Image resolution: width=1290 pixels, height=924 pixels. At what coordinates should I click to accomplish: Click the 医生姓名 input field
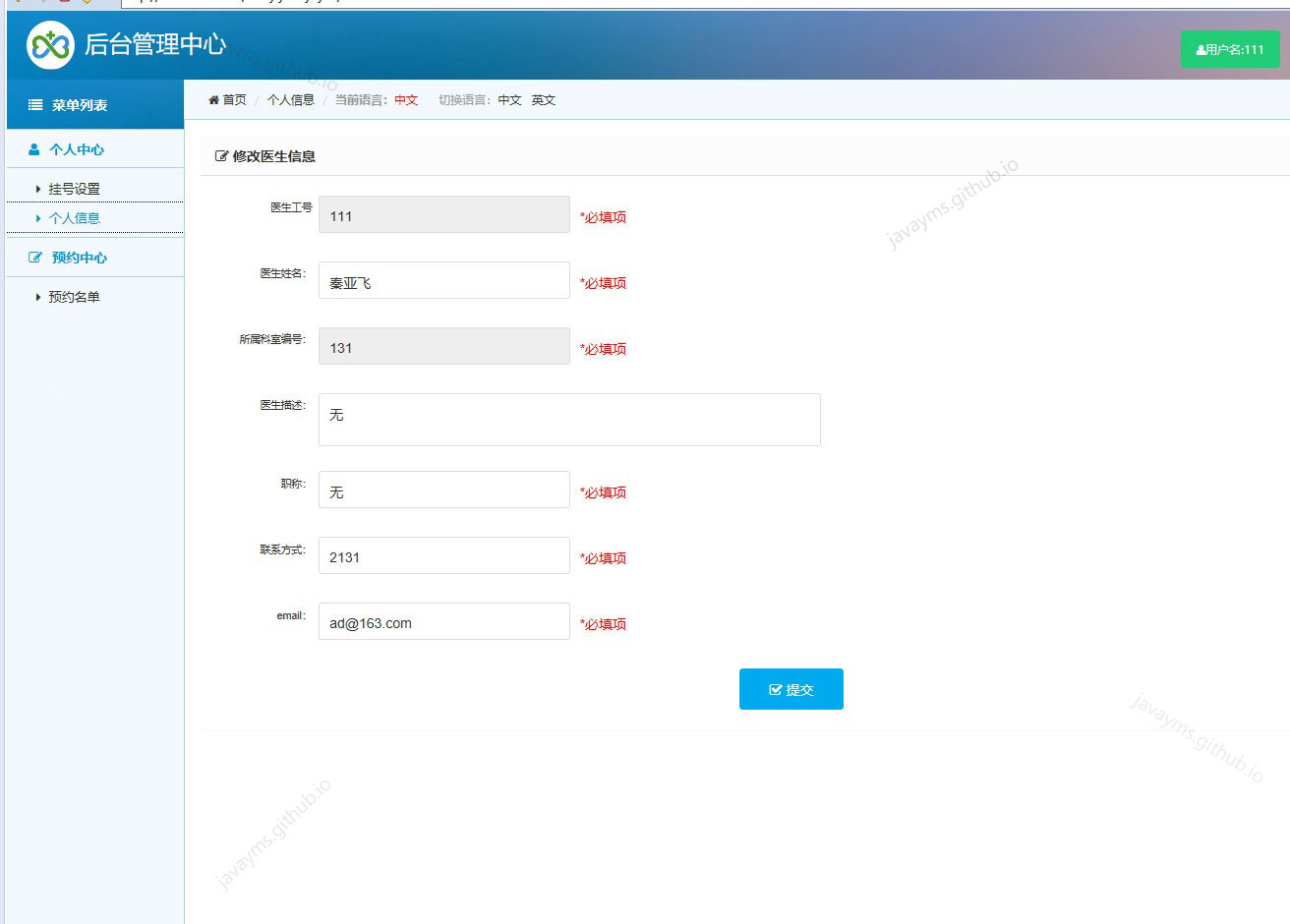pyautogui.click(x=443, y=280)
